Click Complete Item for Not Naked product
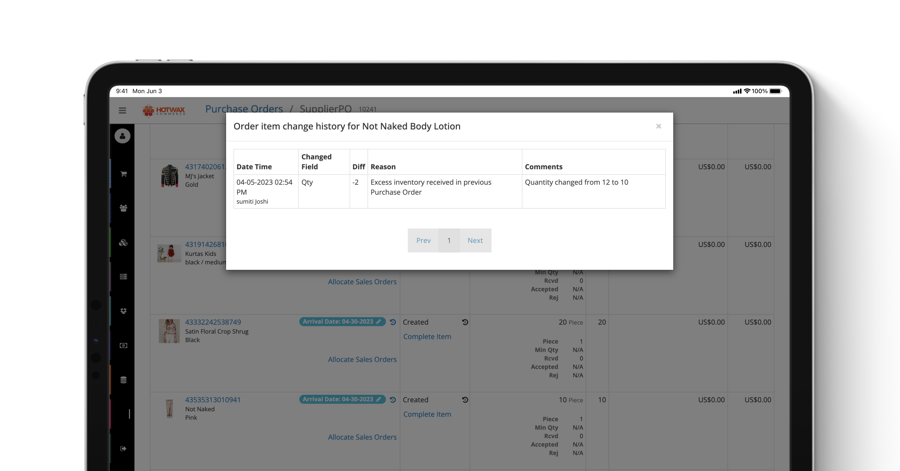 tap(427, 414)
